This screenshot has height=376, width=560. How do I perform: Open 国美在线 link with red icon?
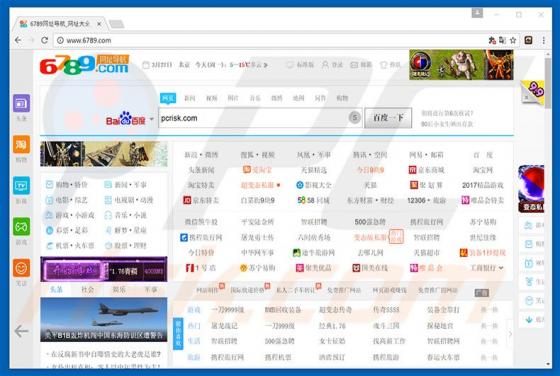(x=370, y=268)
